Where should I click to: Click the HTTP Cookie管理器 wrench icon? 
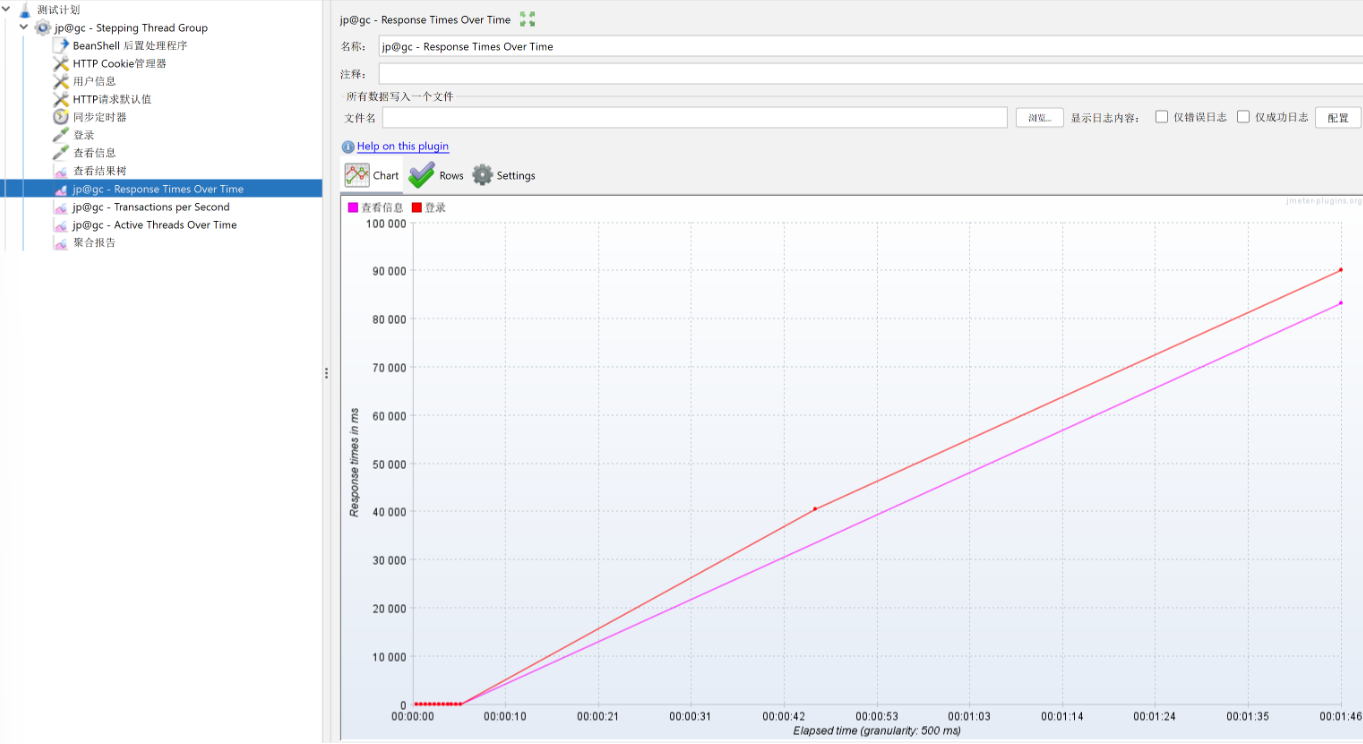tap(61, 64)
